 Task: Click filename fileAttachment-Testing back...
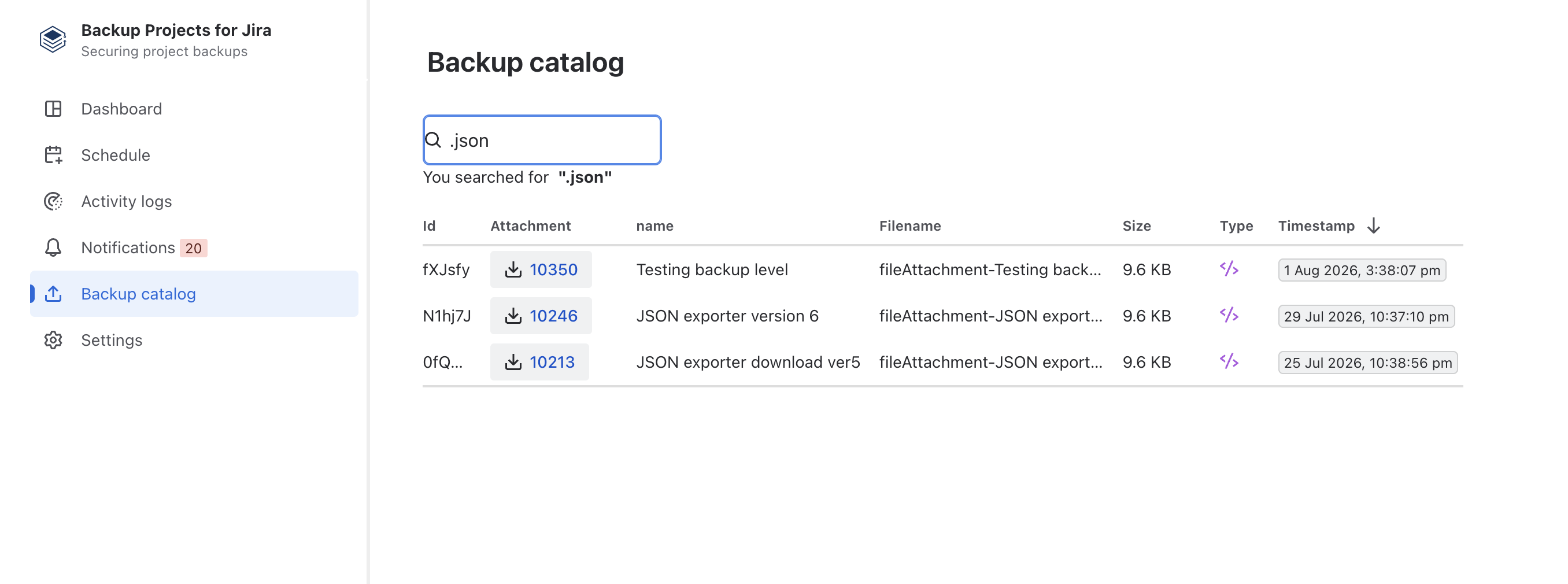pyautogui.click(x=990, y=270)
